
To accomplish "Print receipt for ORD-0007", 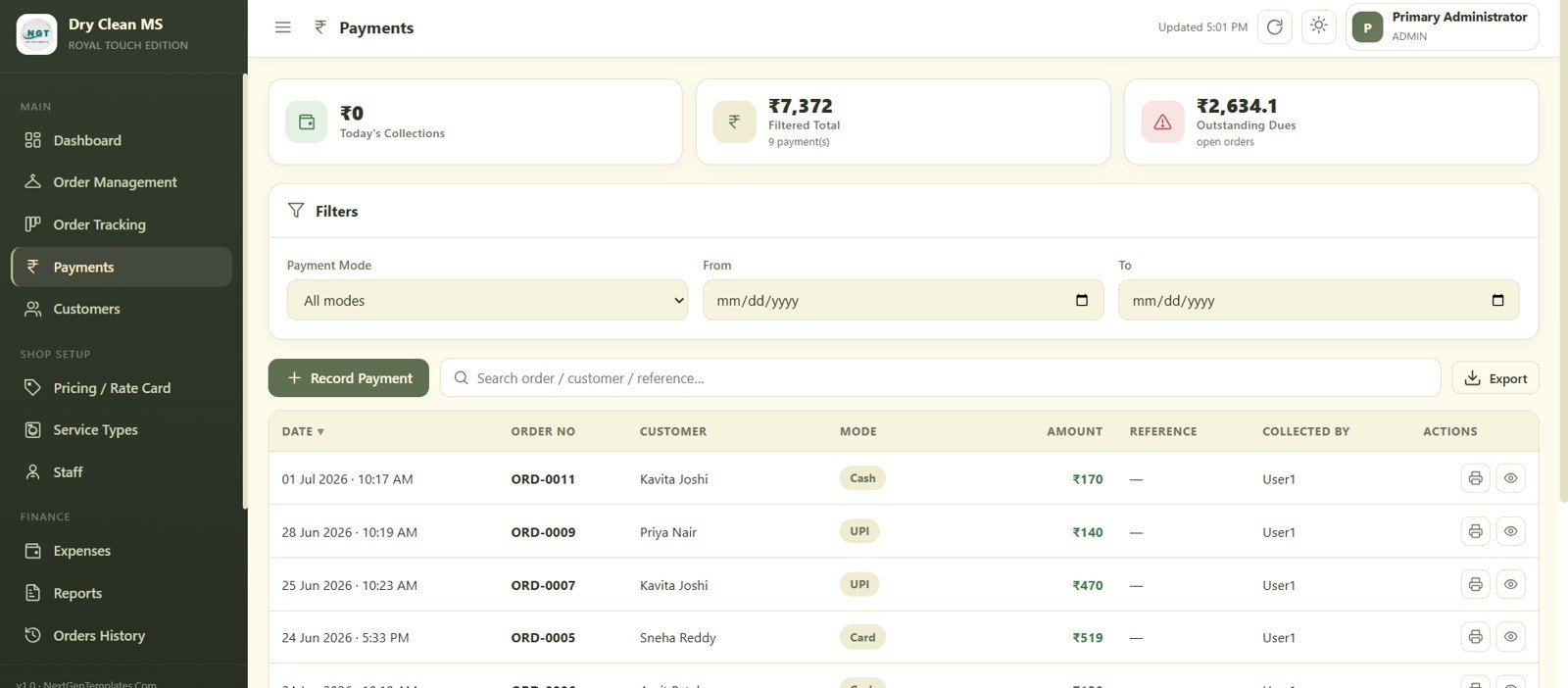I will 1475,584.
